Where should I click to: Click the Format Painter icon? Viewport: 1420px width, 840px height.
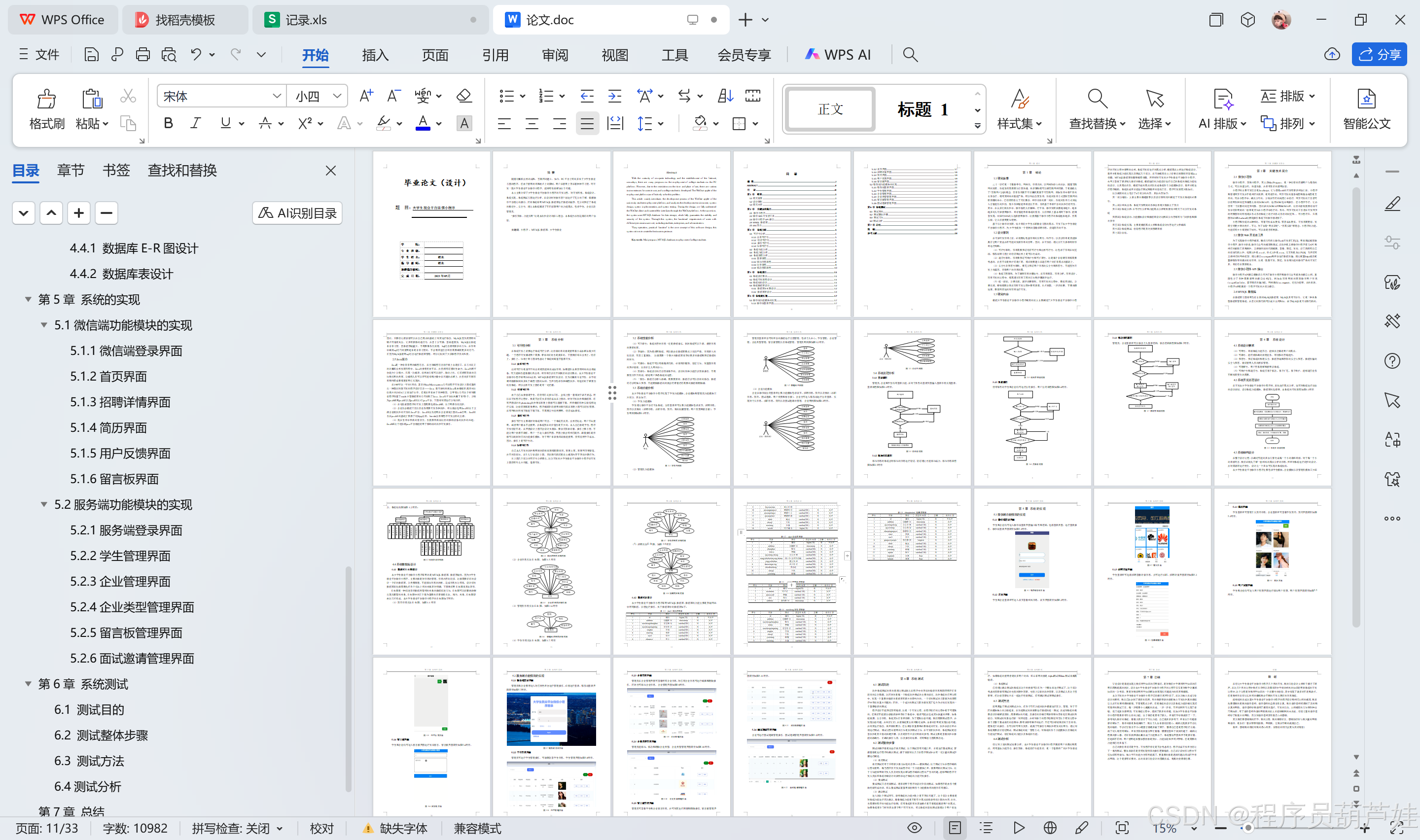pyautogui.click(x=46, y=99)
